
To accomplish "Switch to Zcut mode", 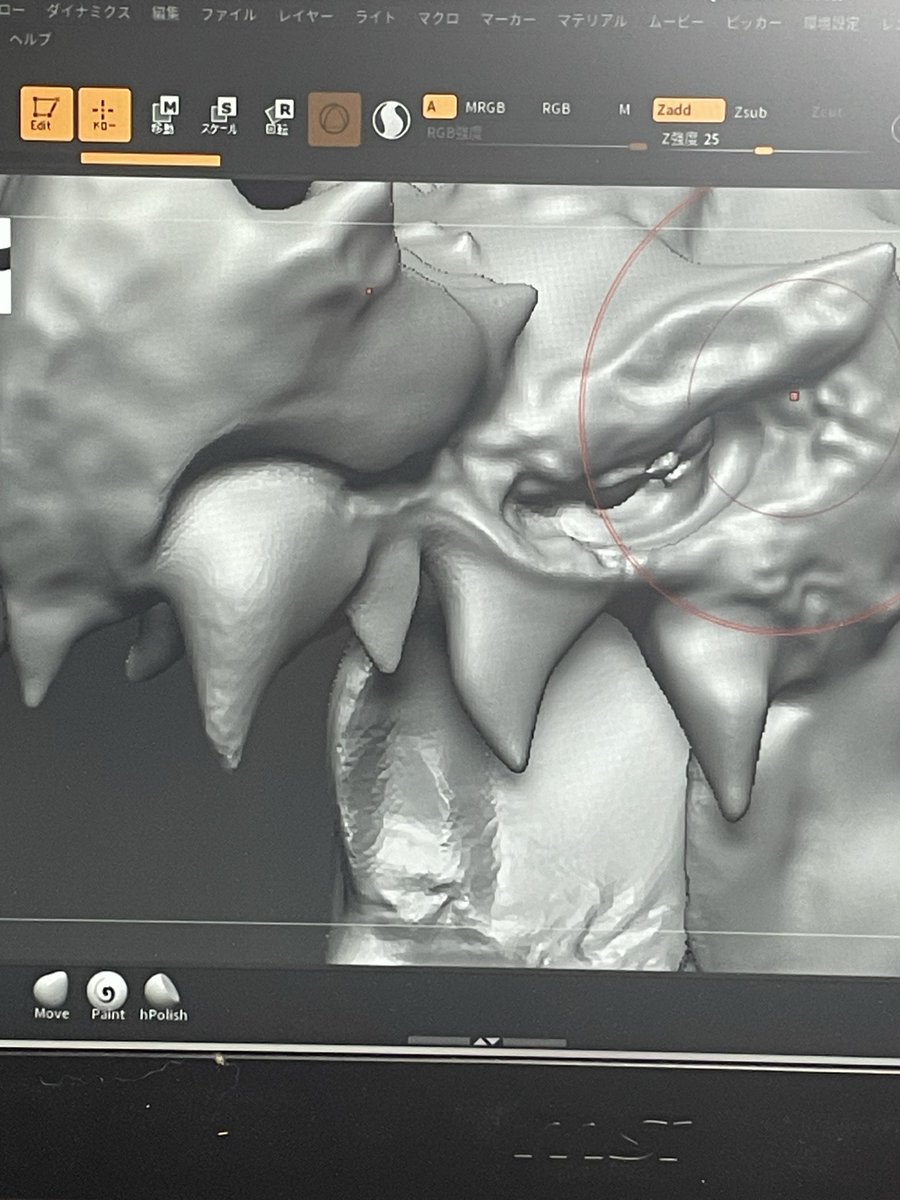I will 828,113.
